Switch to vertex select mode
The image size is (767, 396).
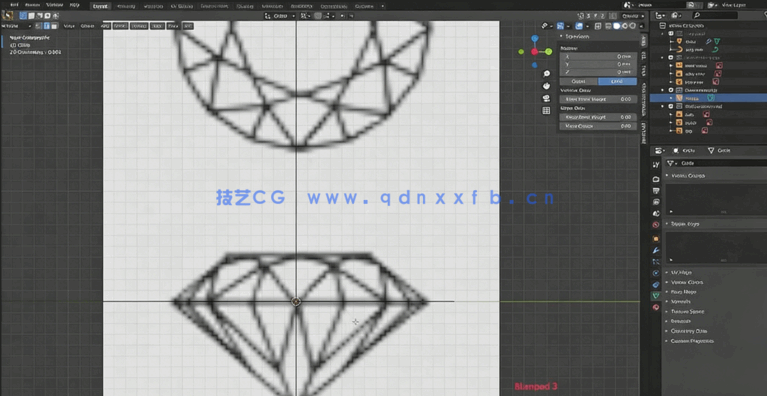coord(39,26)
